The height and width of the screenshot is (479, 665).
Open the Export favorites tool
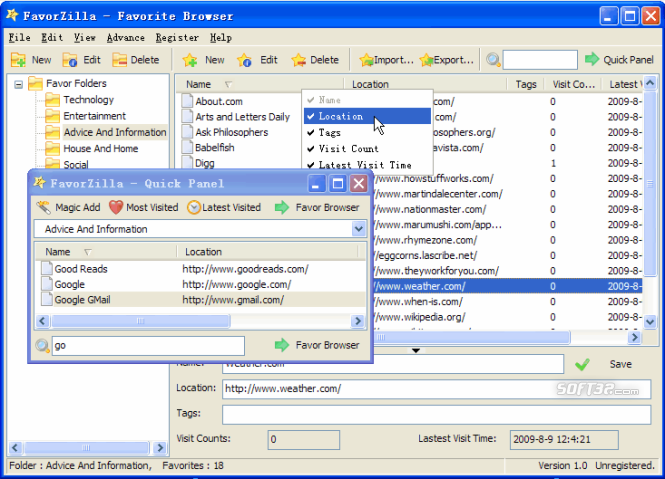pyautogui.click(x=447, y=60)
